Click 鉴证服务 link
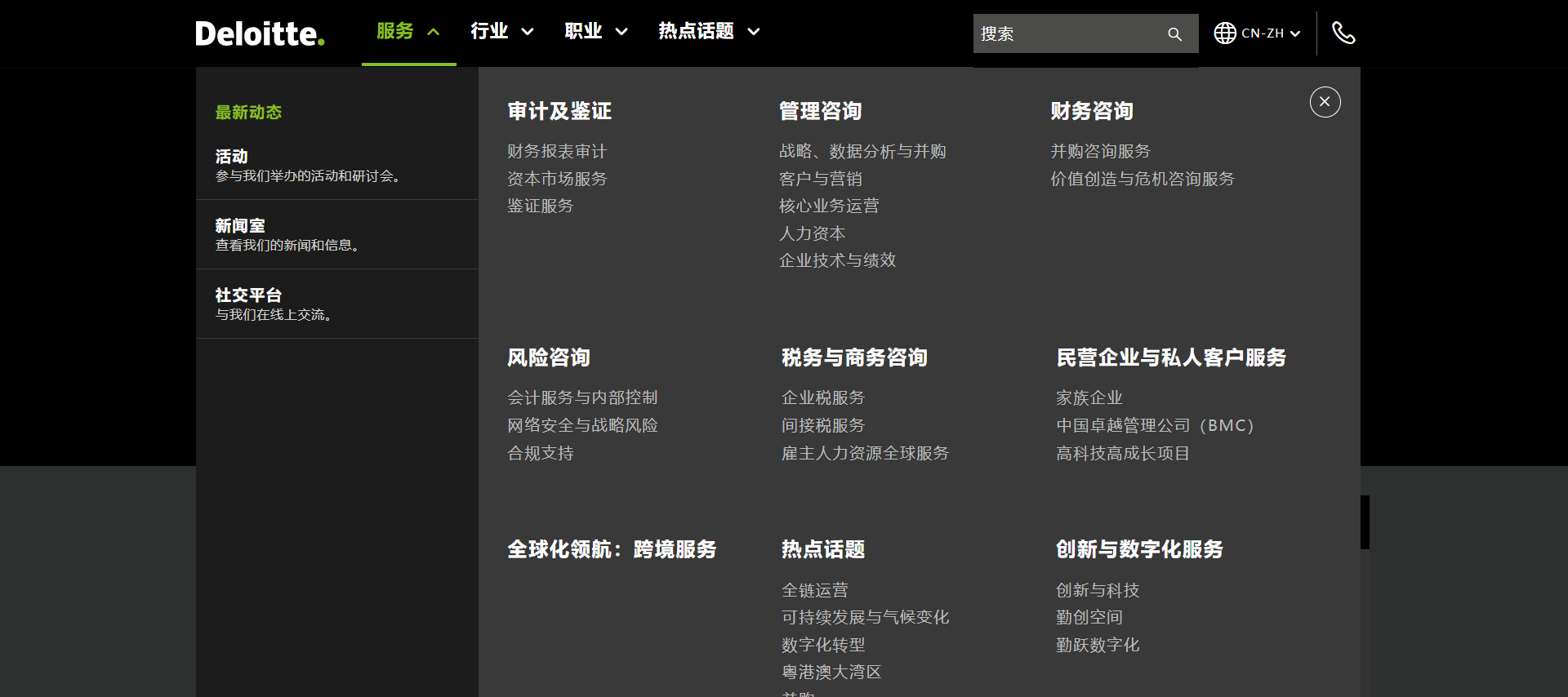The height and width of the screenshot is (697, 1568). click(541, 206)
